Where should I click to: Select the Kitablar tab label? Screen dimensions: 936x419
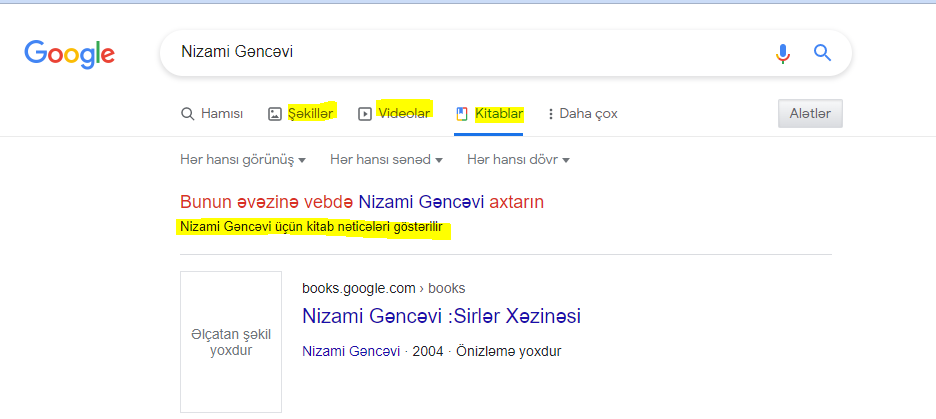click(499, 114)
